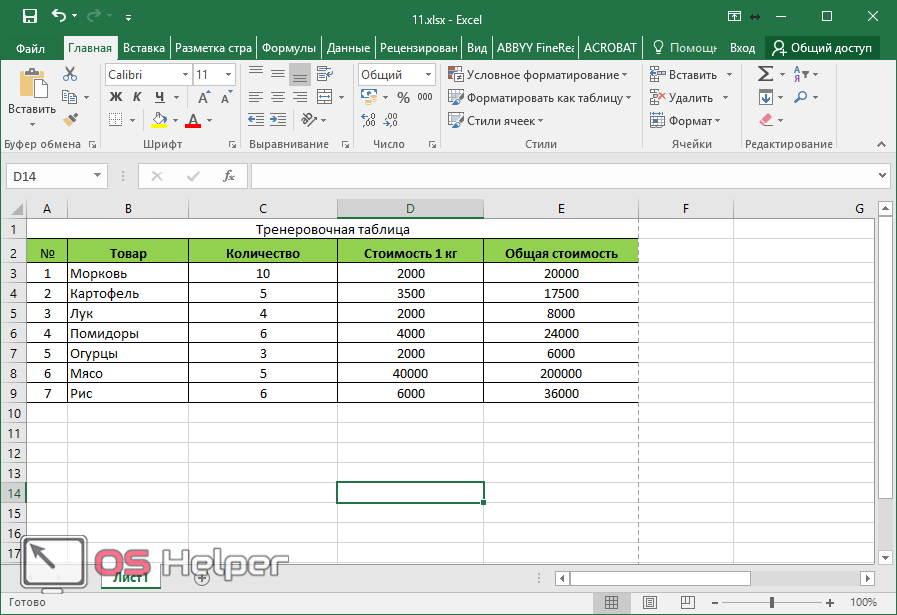Switch to Page Layout view in status bar
This screenshot has width=897, height=615.
click(648, 603)
